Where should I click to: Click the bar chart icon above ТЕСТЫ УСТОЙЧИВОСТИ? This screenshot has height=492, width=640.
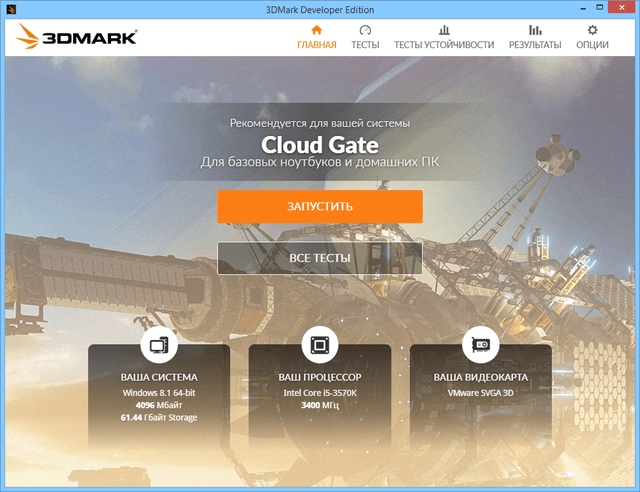coord(444,31)
